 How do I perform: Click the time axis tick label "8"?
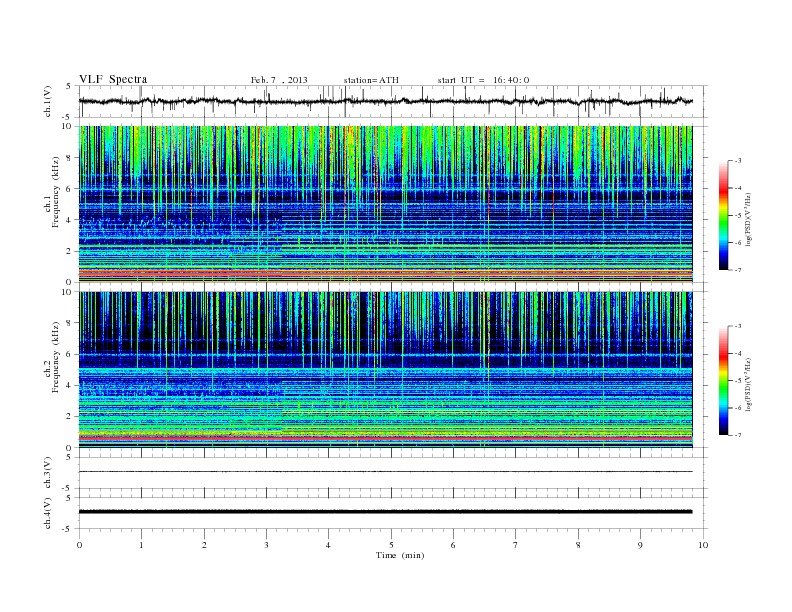578,545
